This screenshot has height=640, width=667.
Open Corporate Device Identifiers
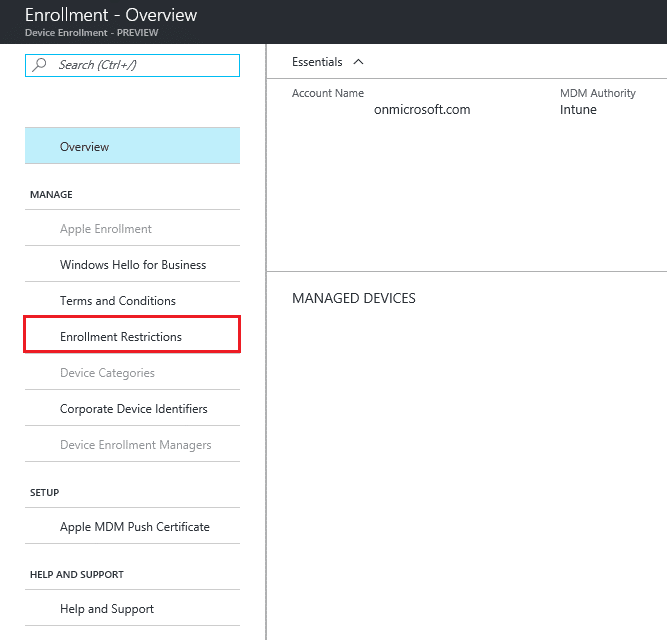pyautogui.click(x=132, y=408)
